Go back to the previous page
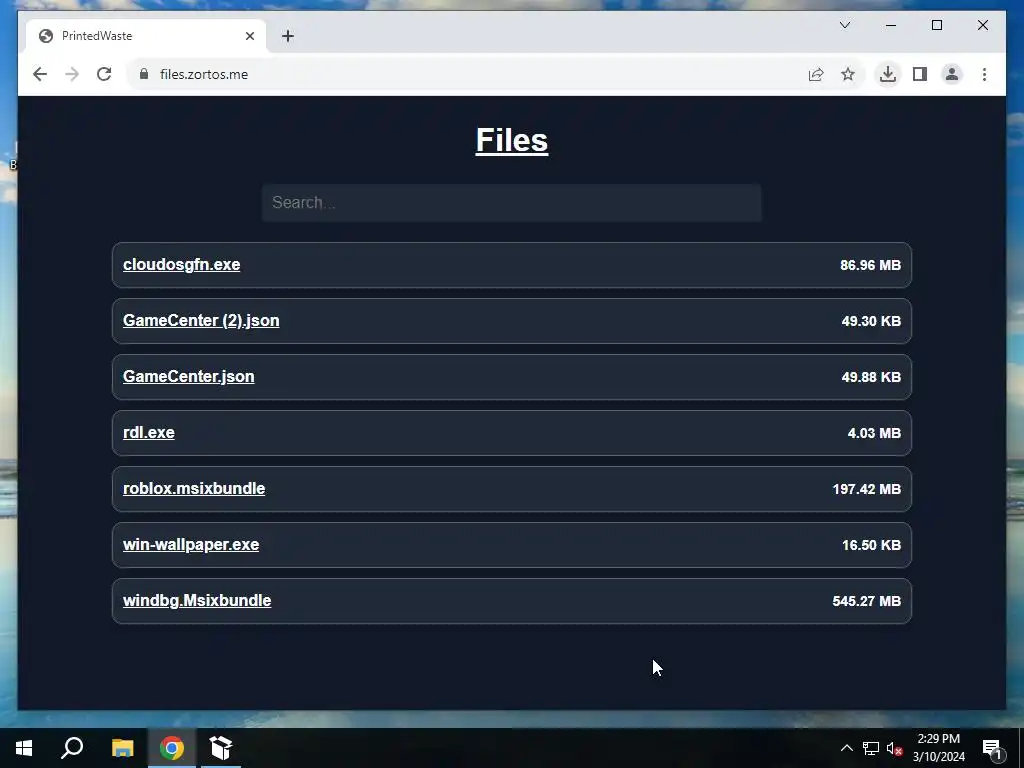 [x=40, y=74]
